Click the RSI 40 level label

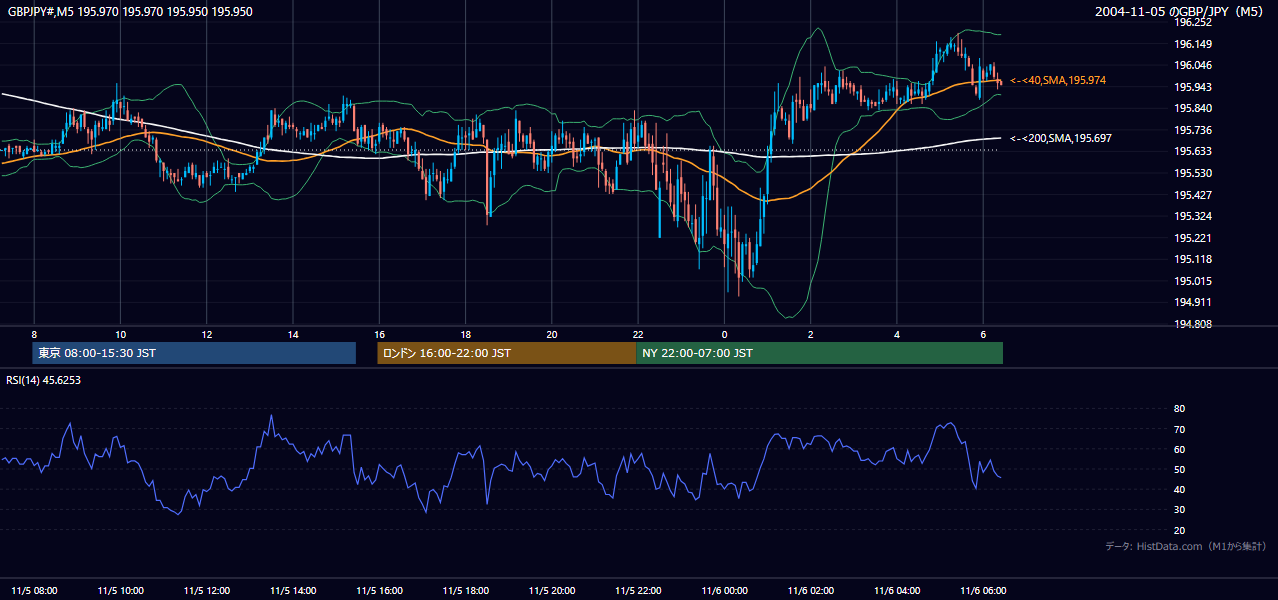[1180, 489]
